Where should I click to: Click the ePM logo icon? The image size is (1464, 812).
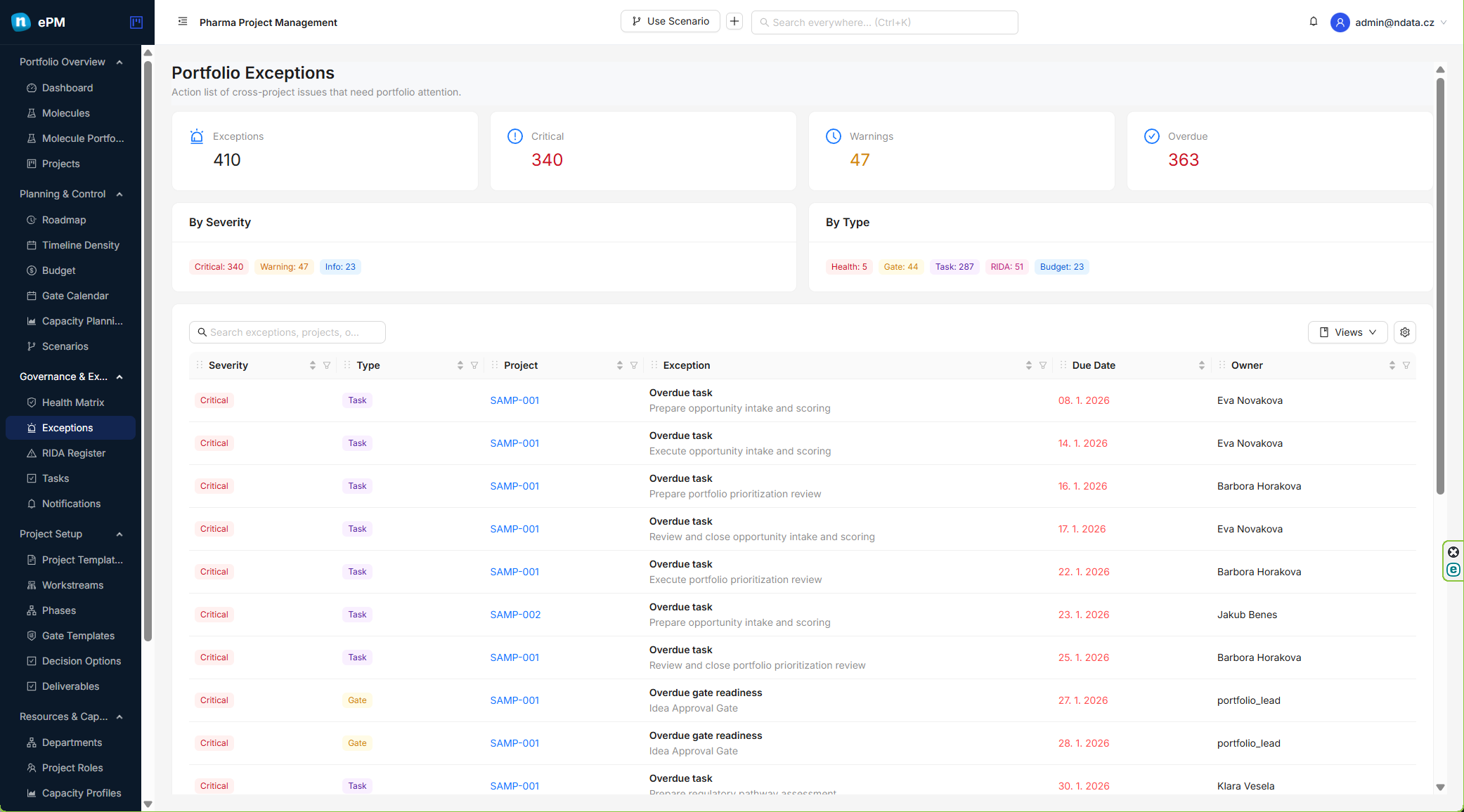tap(21, 22)
